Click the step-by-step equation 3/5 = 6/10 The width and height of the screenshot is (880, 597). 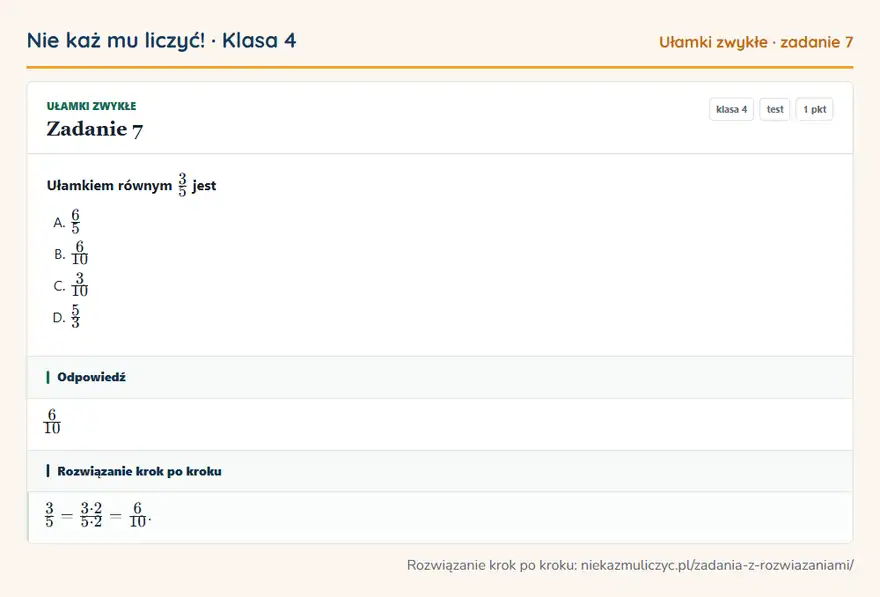[x=98, y=515]
